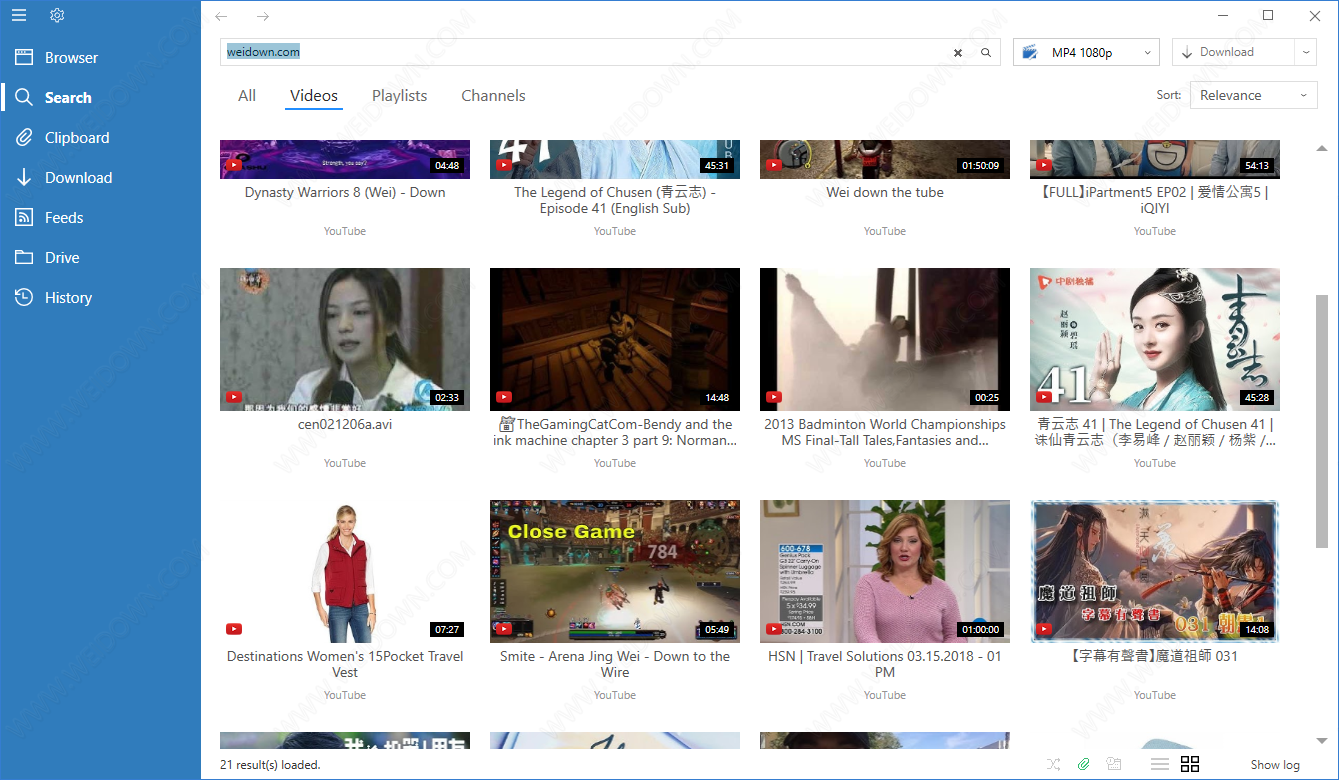The width and height of the screenshot is (1339, 780).
Task: Go to the Search section
Action: tap(100, 98)
